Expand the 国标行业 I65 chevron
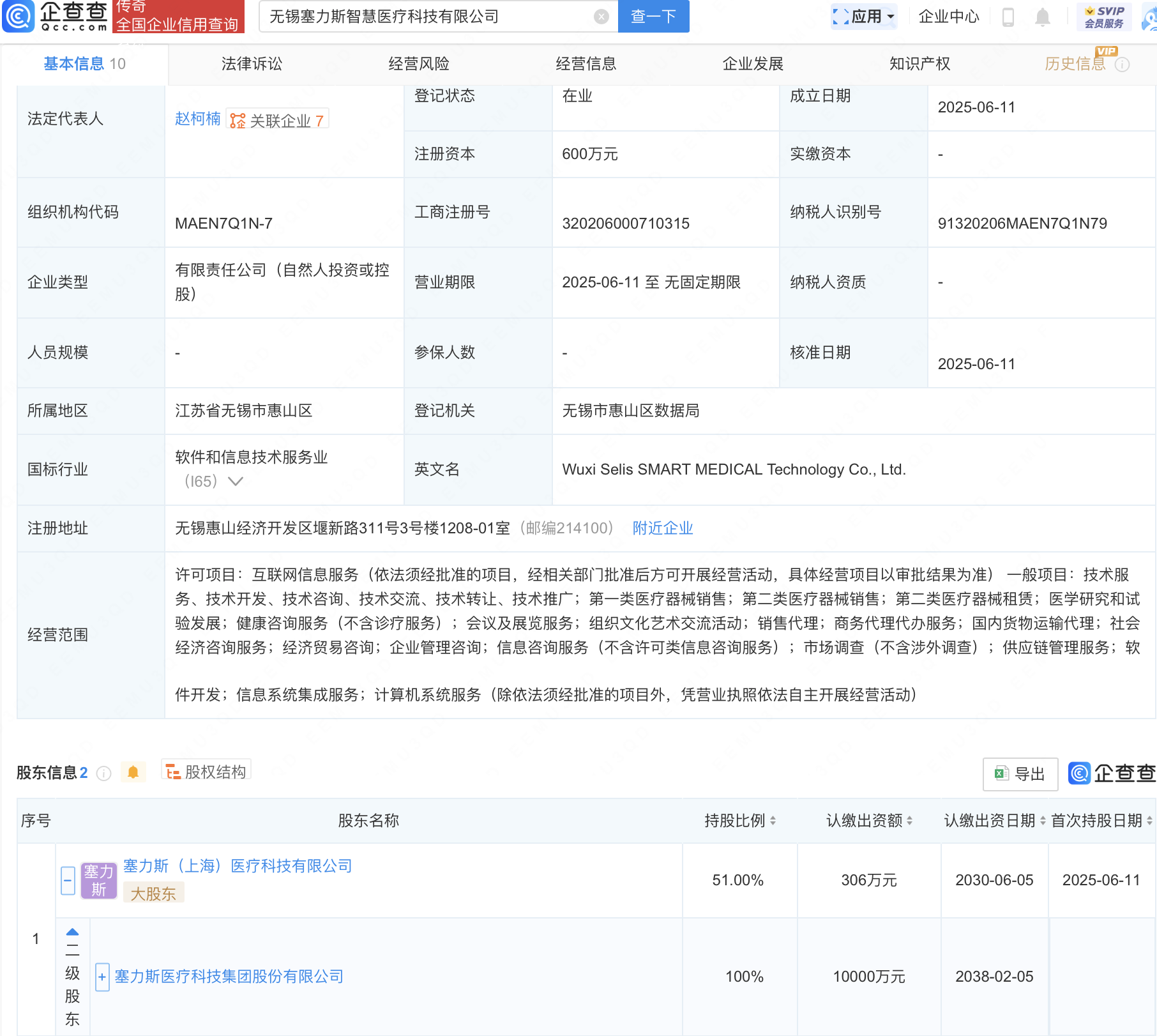Screen dimensions: 1157x1036 click(x=236, y=482)
